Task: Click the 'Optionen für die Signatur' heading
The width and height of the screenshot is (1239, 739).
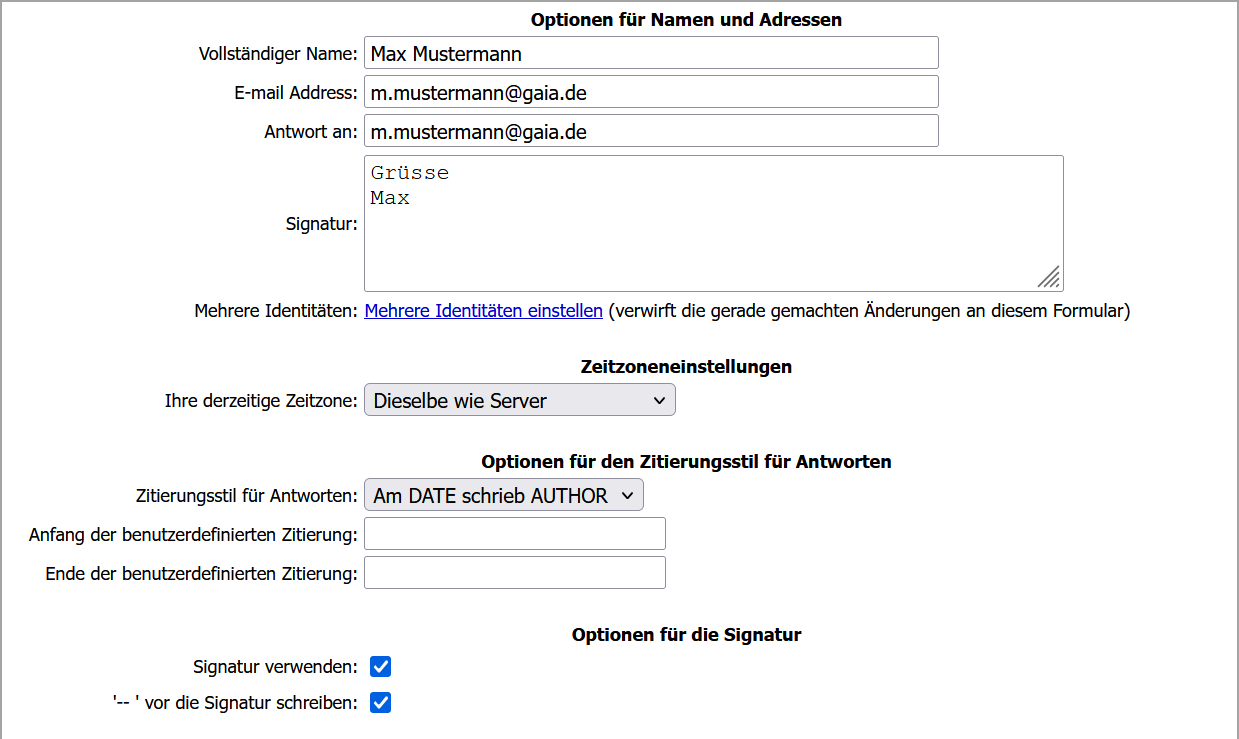Action: coord(686,635)
